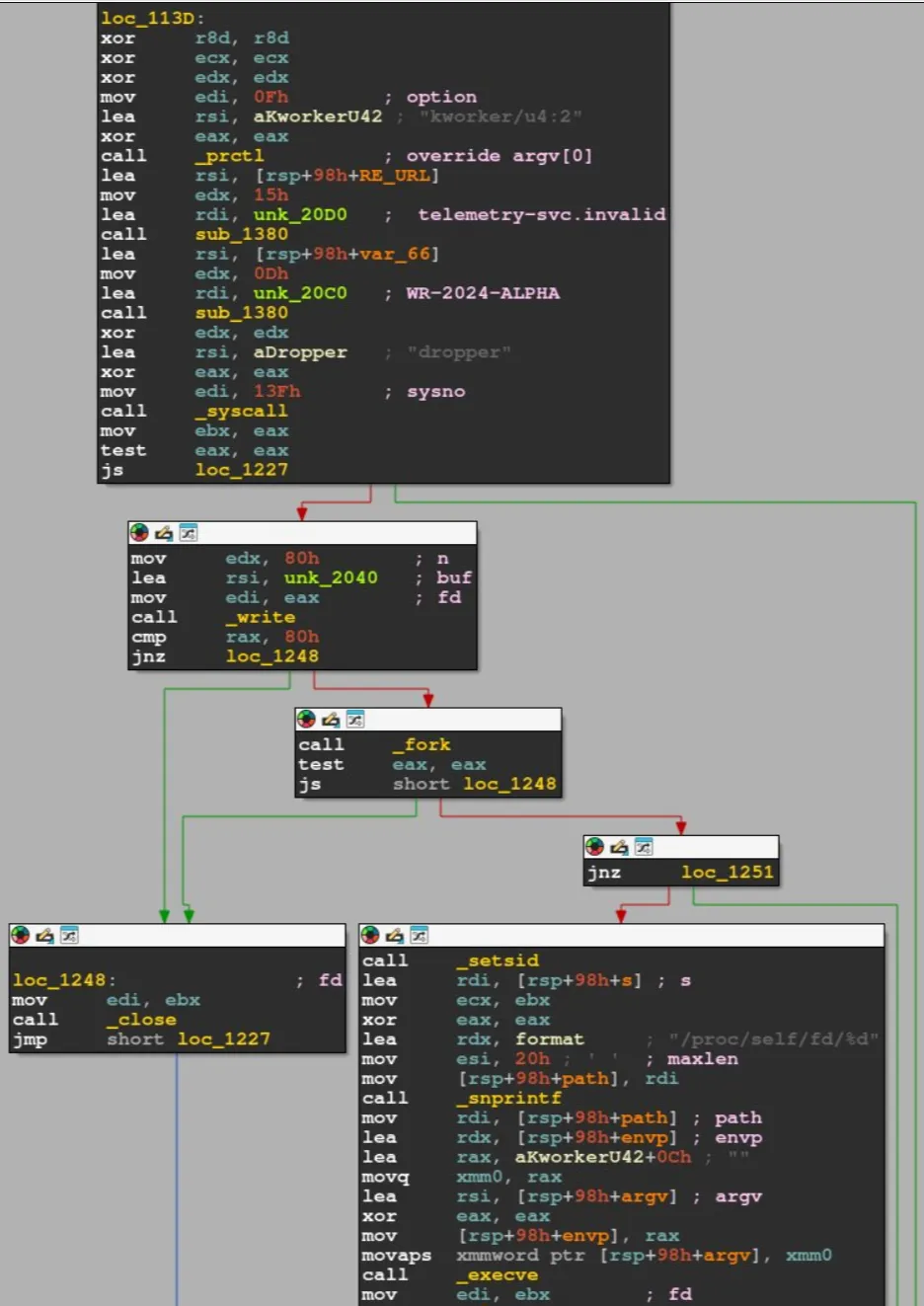
Task: Click 80h in the cmp rax line
Action: click(301, 637)
